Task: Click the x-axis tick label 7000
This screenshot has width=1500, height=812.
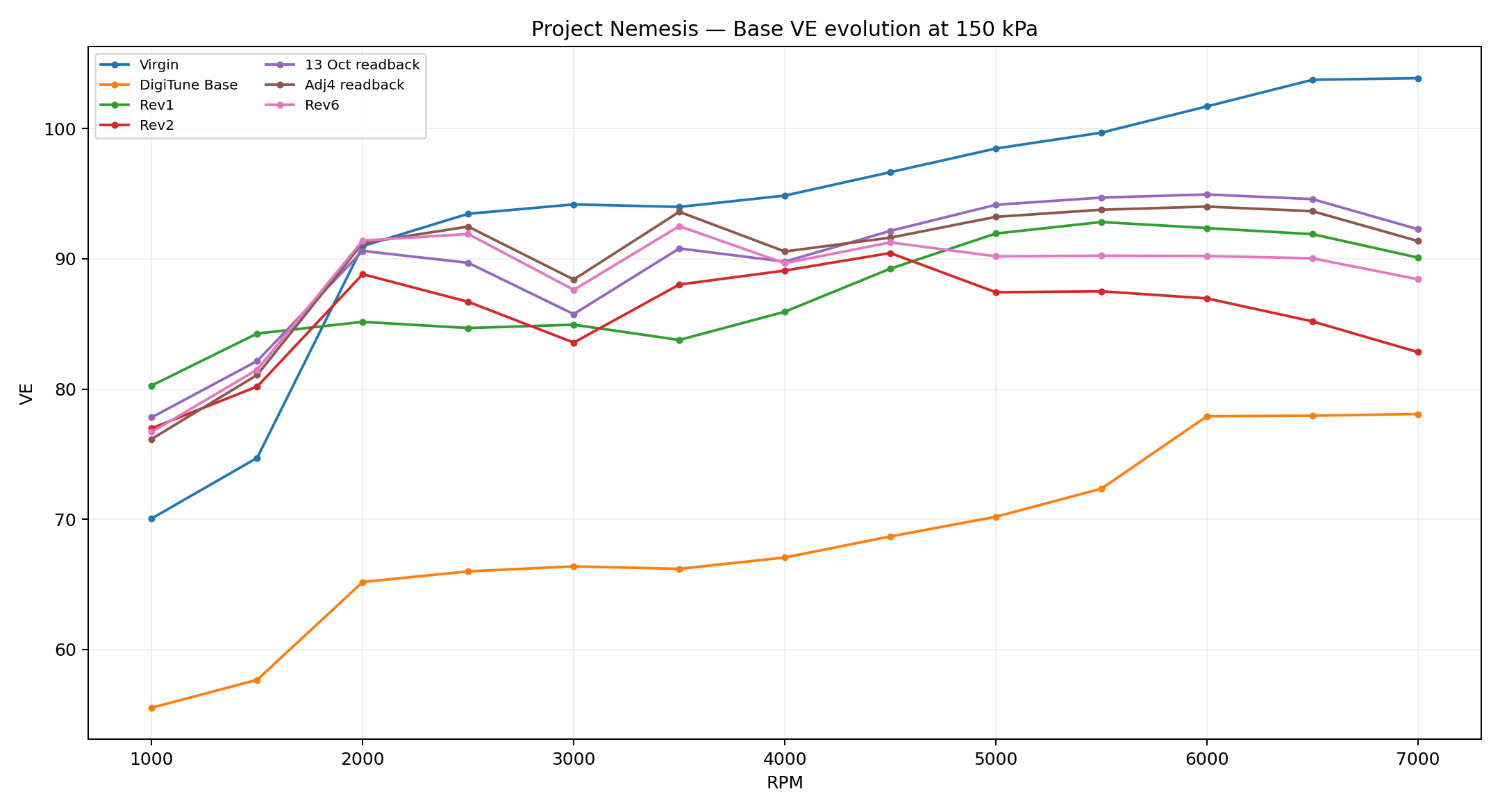Action: pyautogui.click(x=1418, y=760)
